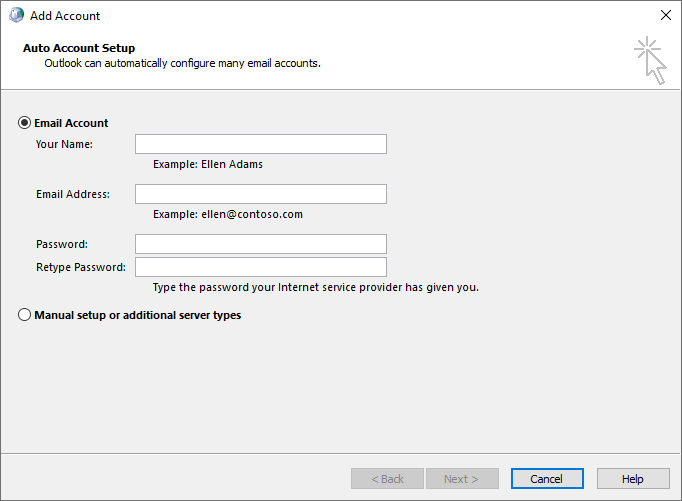Click the "Email Address:" label text
Viewport: 682px width, 501px height.
point(73,194)
